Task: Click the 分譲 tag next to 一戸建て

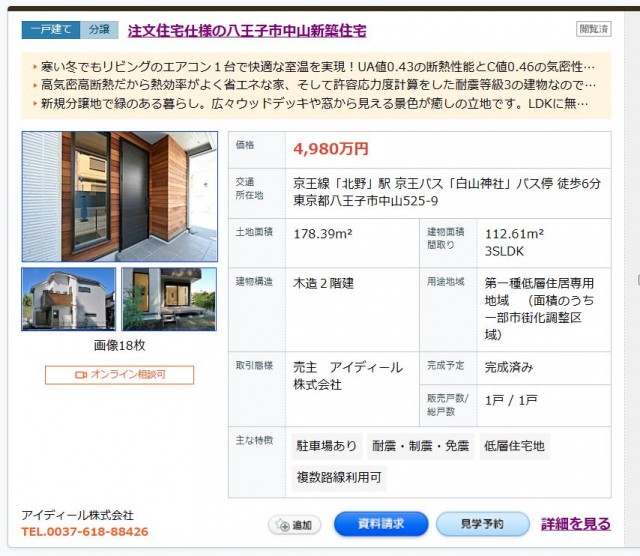Action: pos(98,30)
